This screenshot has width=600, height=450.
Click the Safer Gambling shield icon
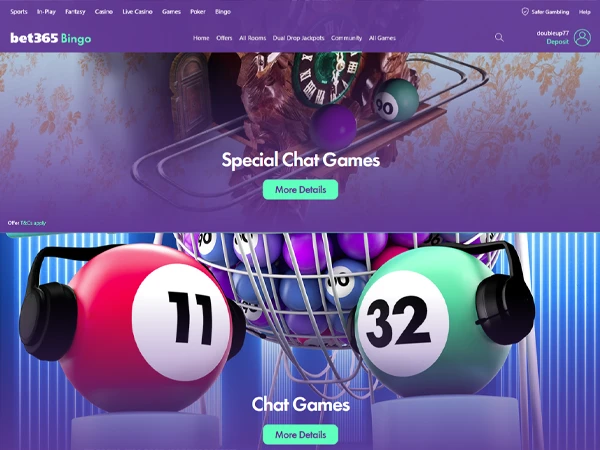pyautogui.click(x=525, y=12)
